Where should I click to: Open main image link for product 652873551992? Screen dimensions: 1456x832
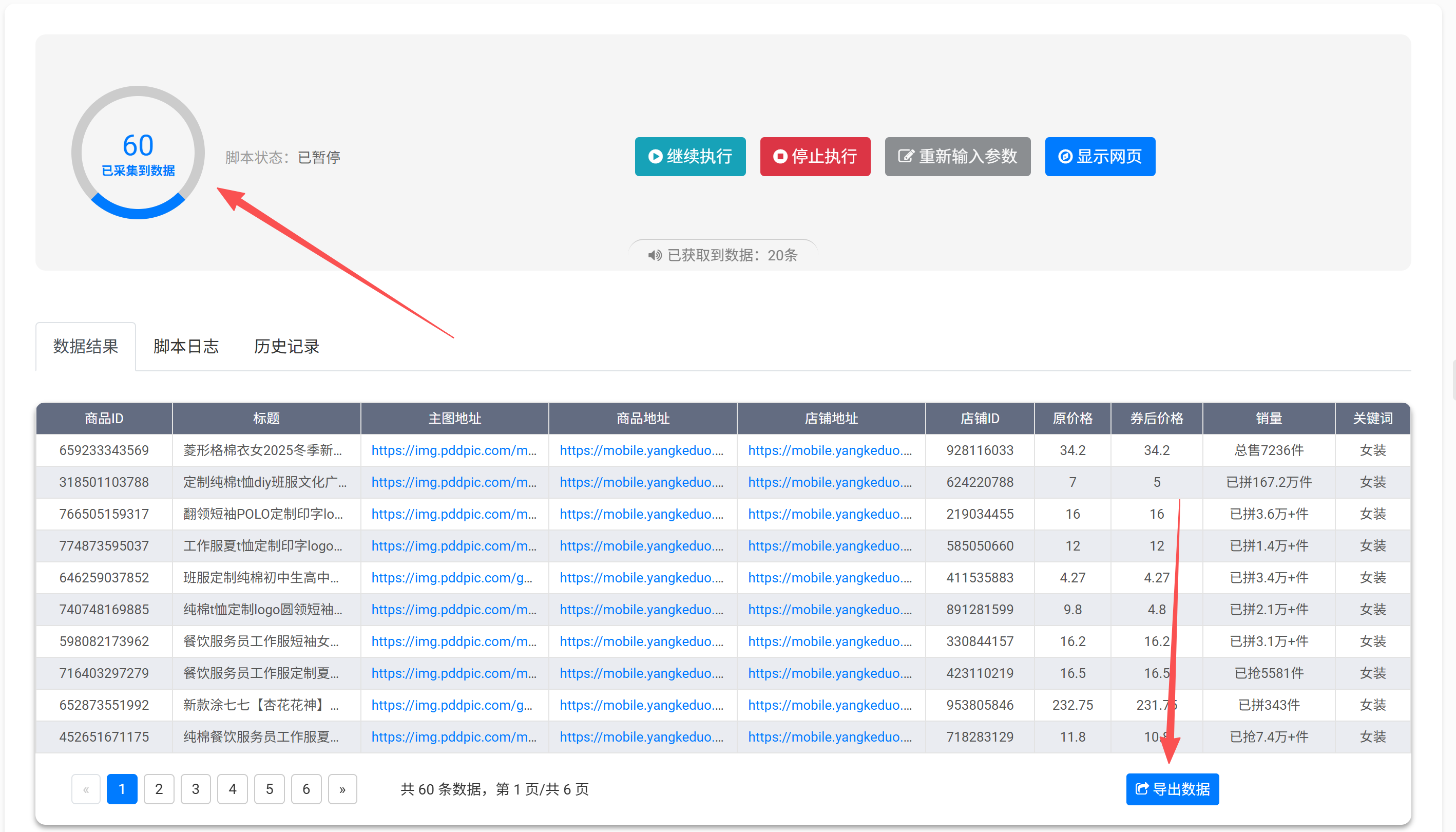tap(452, 706)
